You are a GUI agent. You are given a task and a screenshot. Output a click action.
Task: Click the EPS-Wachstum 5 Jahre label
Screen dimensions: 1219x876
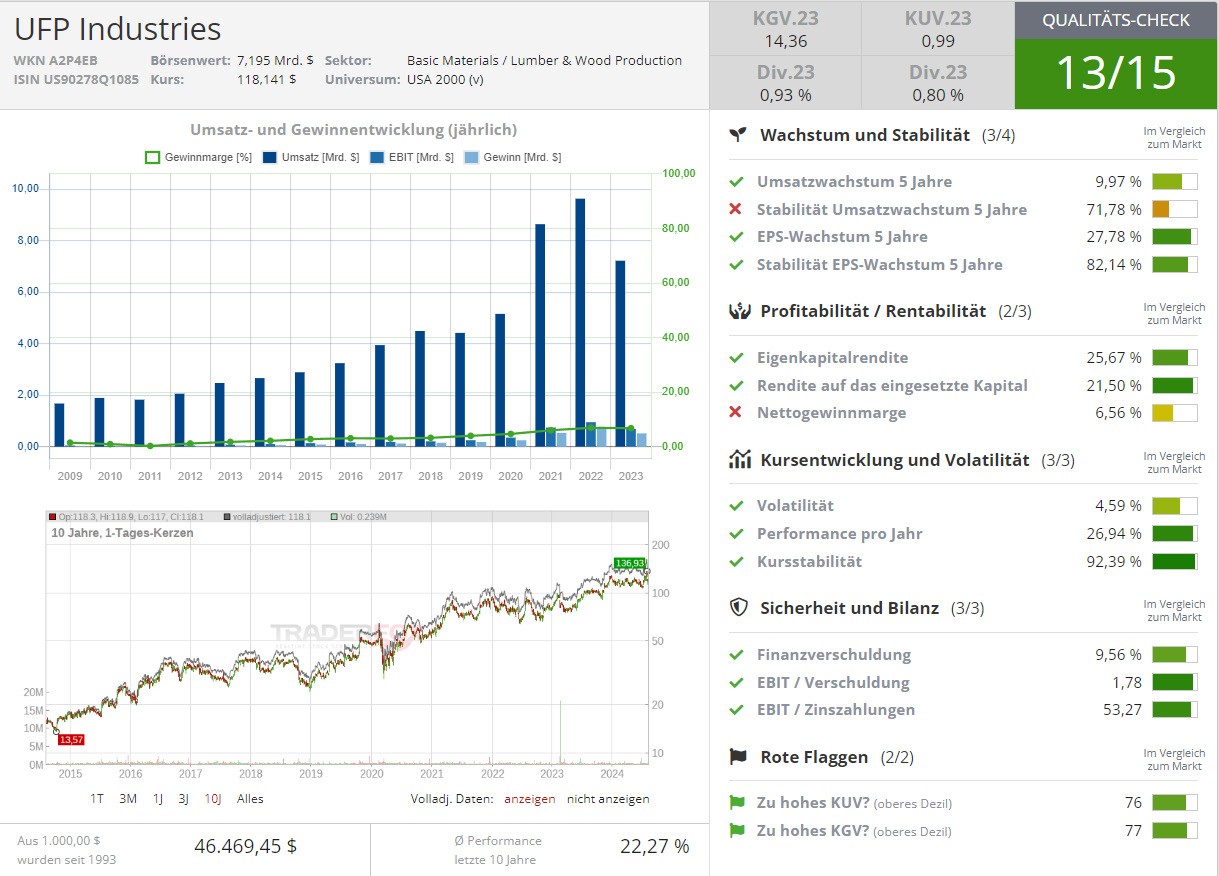pyautogui.click(x=842, y=237)
